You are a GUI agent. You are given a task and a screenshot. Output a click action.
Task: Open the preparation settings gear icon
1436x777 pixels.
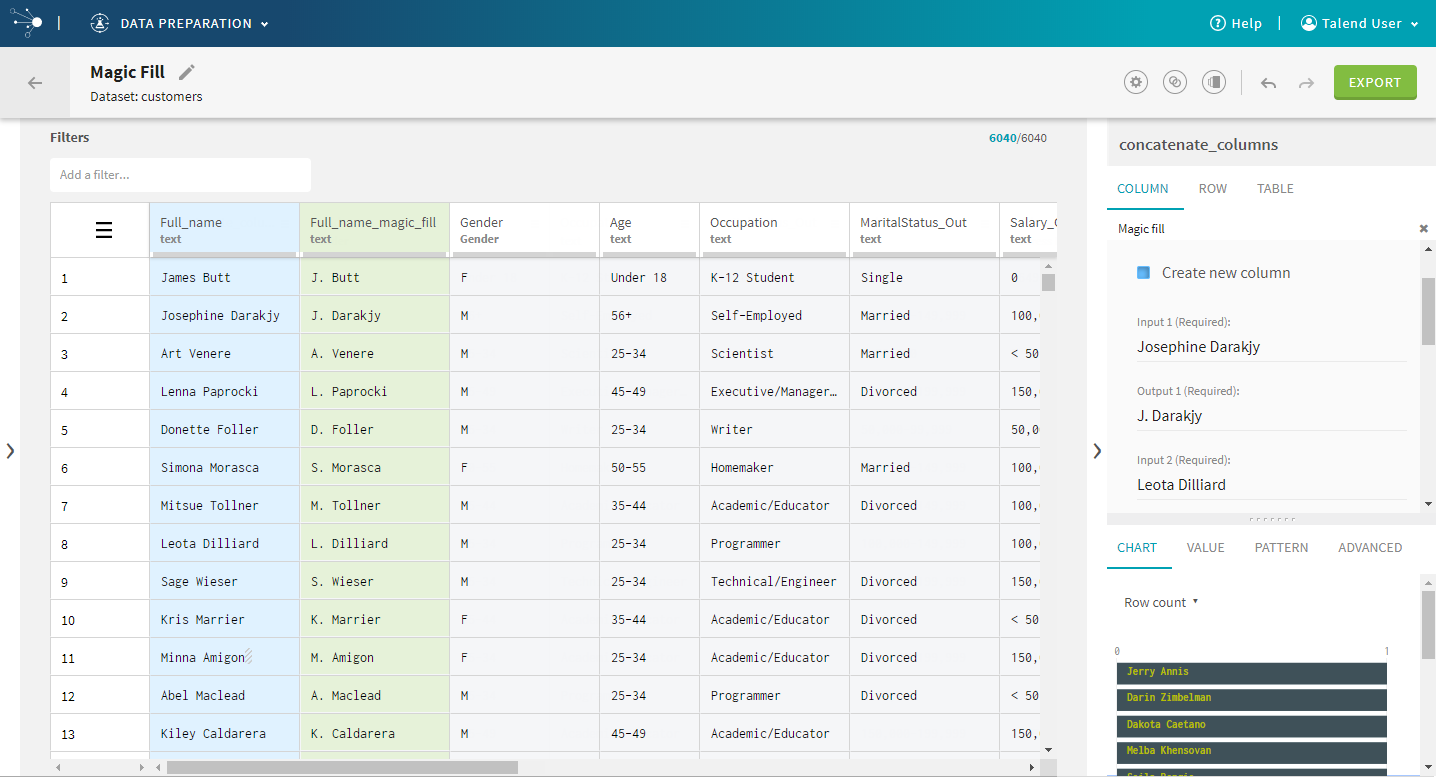pos(1135,83)
